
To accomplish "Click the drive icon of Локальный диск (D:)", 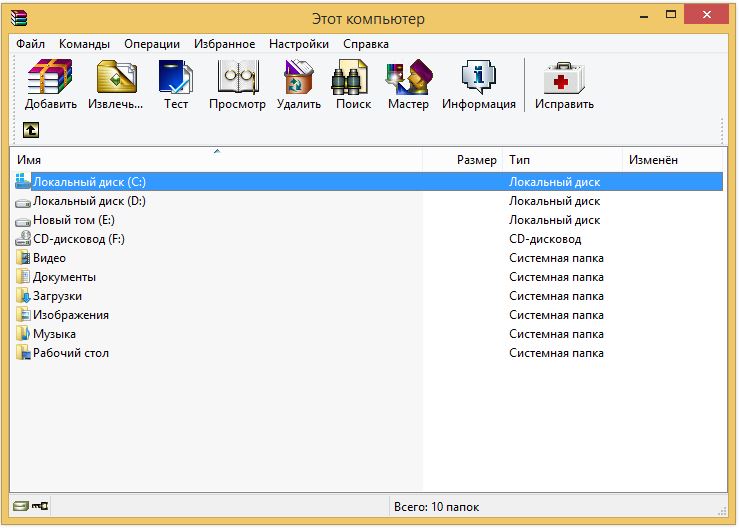I will point(23,203).
